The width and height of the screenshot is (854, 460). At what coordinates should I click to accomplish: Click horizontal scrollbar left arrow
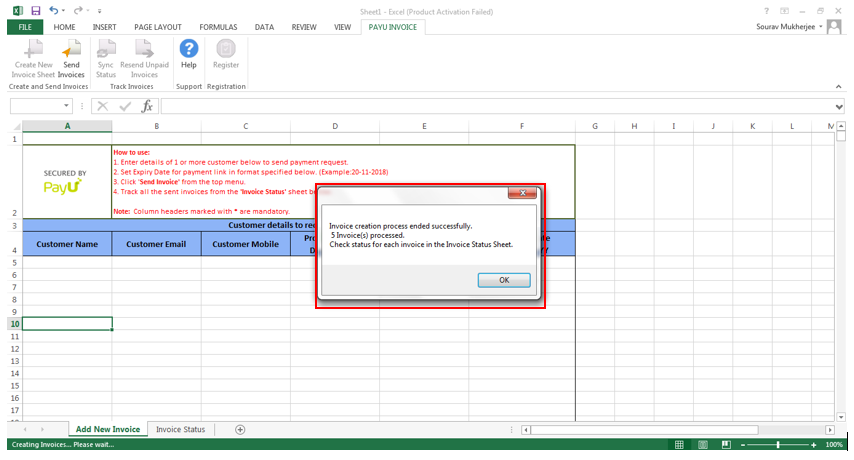(526, 430)
